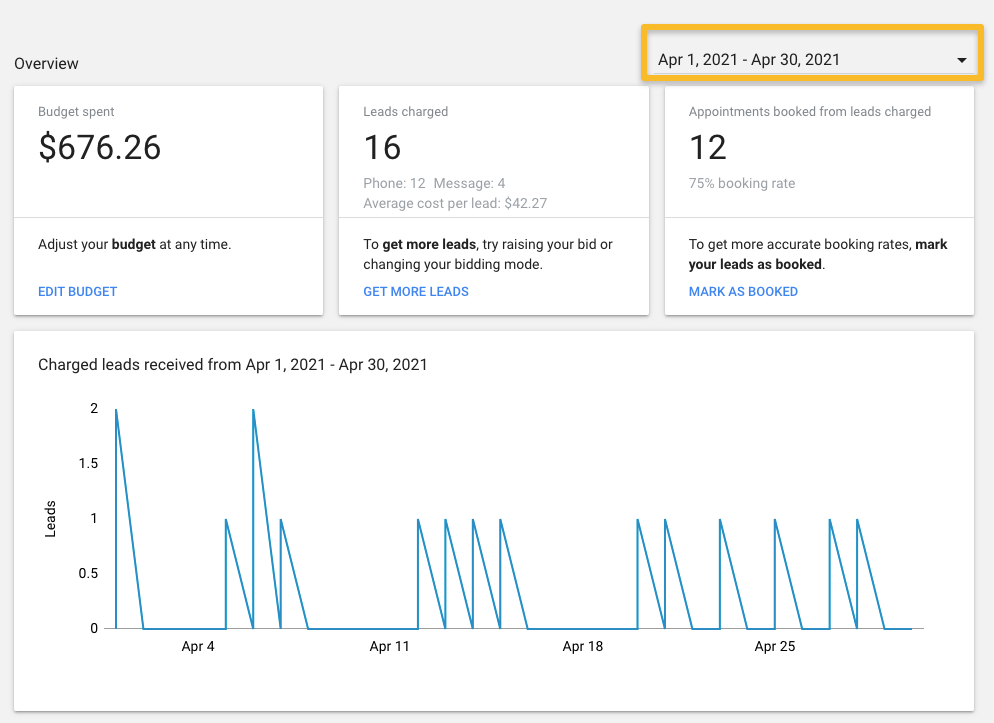Click the 75% booking rate text
This screenshot has width=994, height=723.
(x=741, y=184)
